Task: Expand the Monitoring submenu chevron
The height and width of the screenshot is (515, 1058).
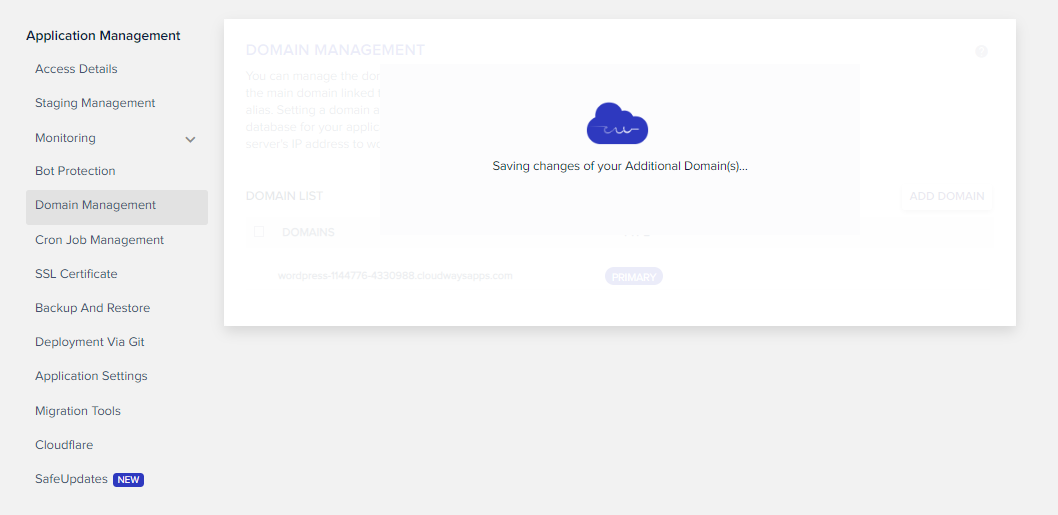Action: 190,139
